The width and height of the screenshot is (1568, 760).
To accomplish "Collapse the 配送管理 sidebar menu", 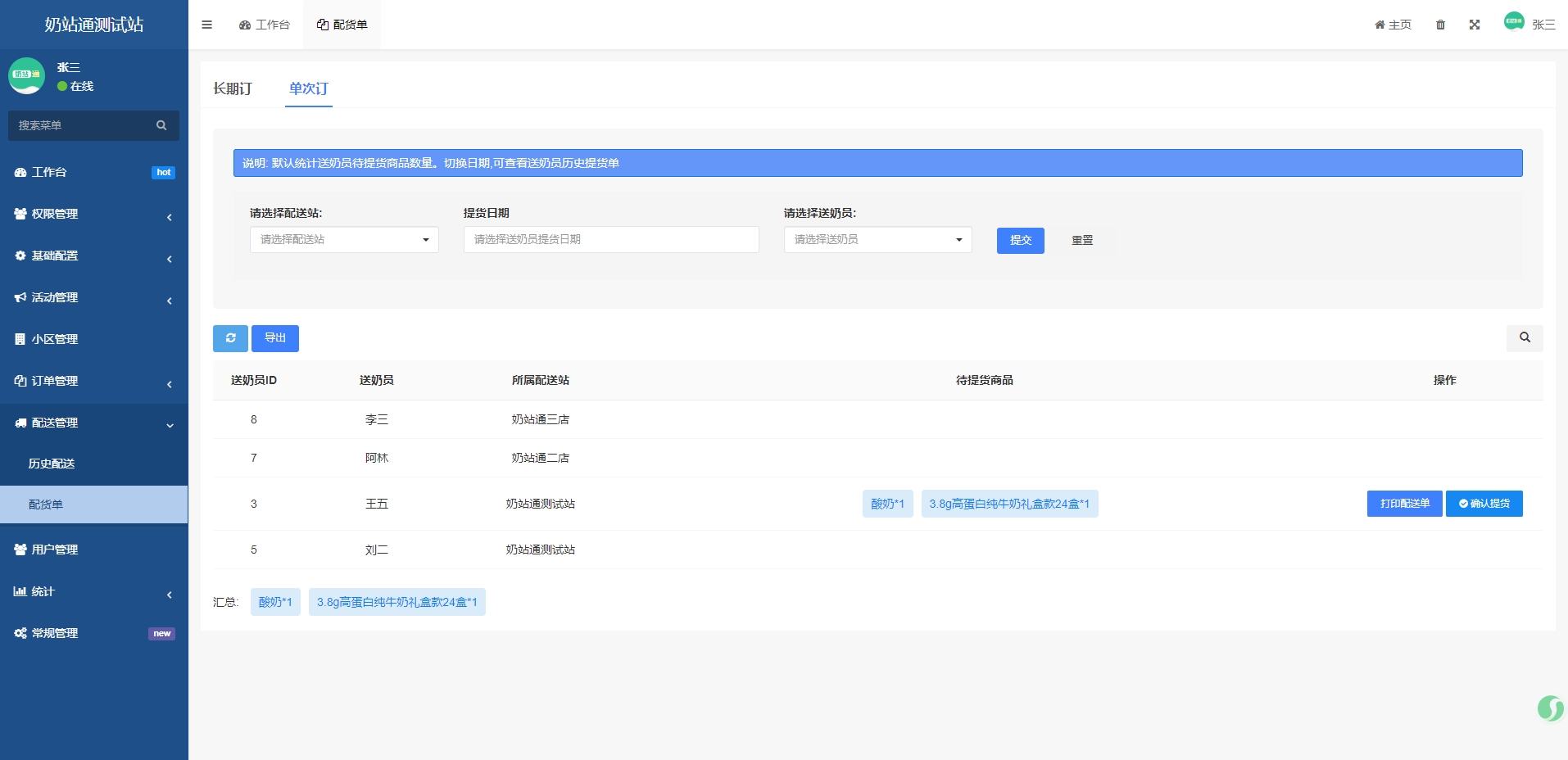I will click(93, 423).
